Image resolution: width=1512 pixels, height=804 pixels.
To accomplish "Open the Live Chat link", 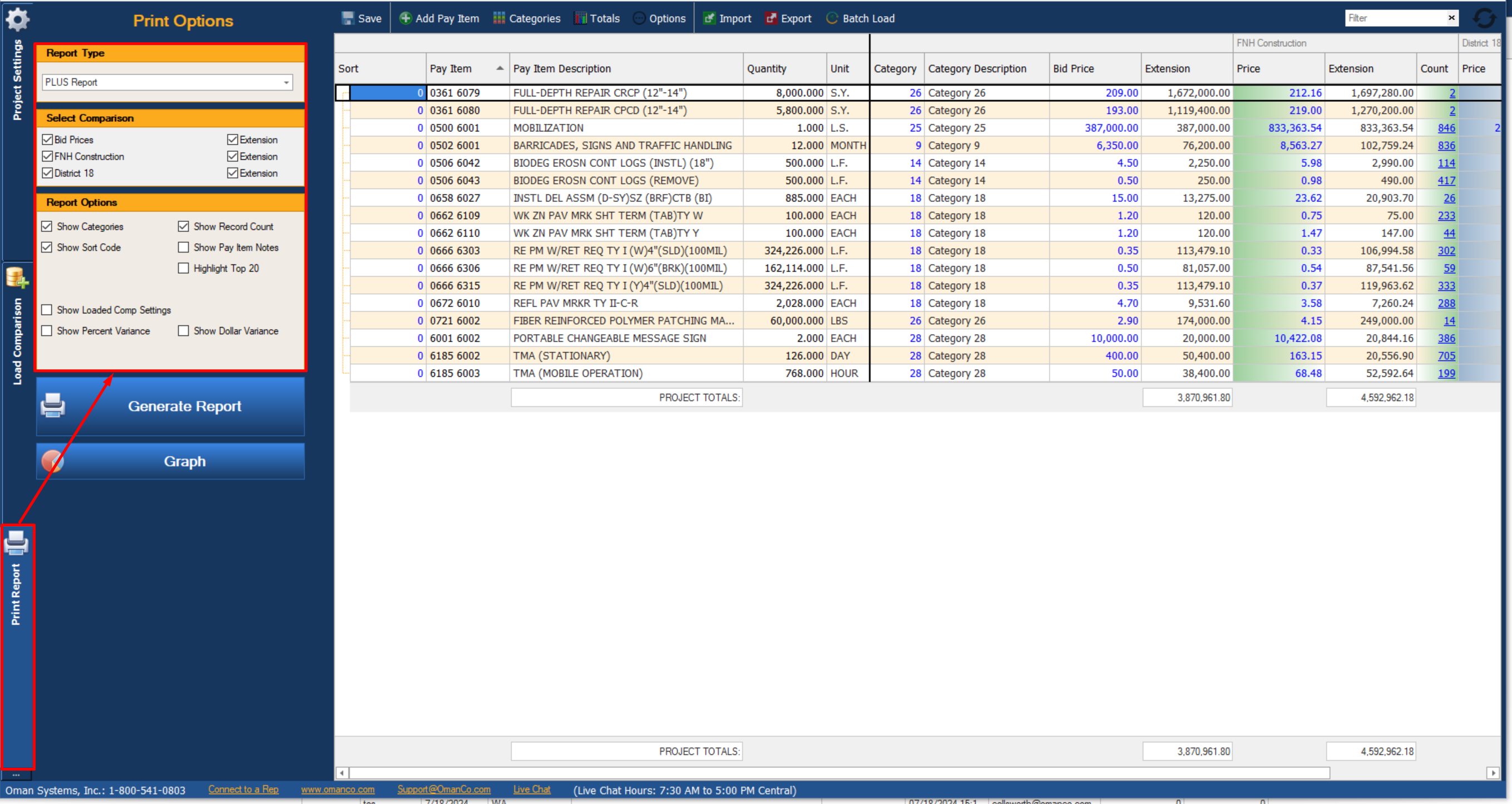I will coord(531,790).
